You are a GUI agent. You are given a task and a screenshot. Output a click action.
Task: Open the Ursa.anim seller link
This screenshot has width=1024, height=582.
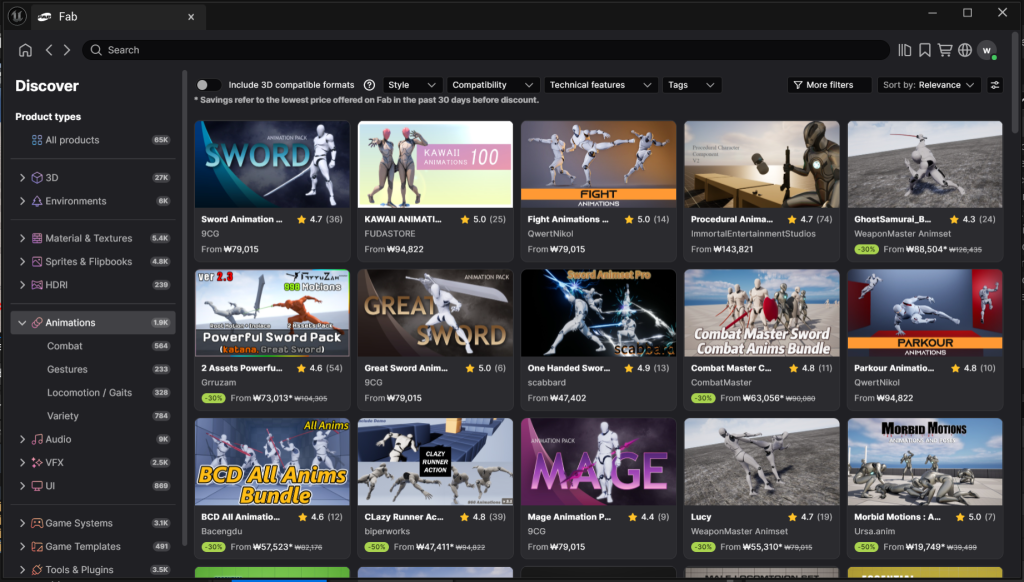874,532
